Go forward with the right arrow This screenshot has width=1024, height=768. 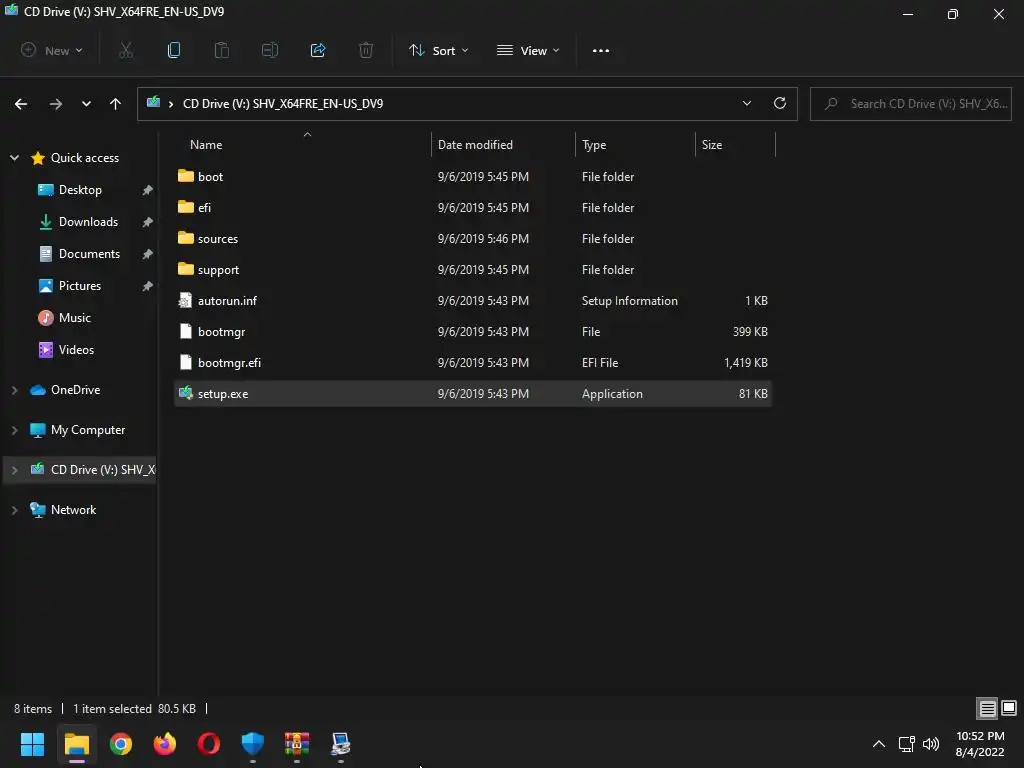pyautogui.click(x=56, y=104)
